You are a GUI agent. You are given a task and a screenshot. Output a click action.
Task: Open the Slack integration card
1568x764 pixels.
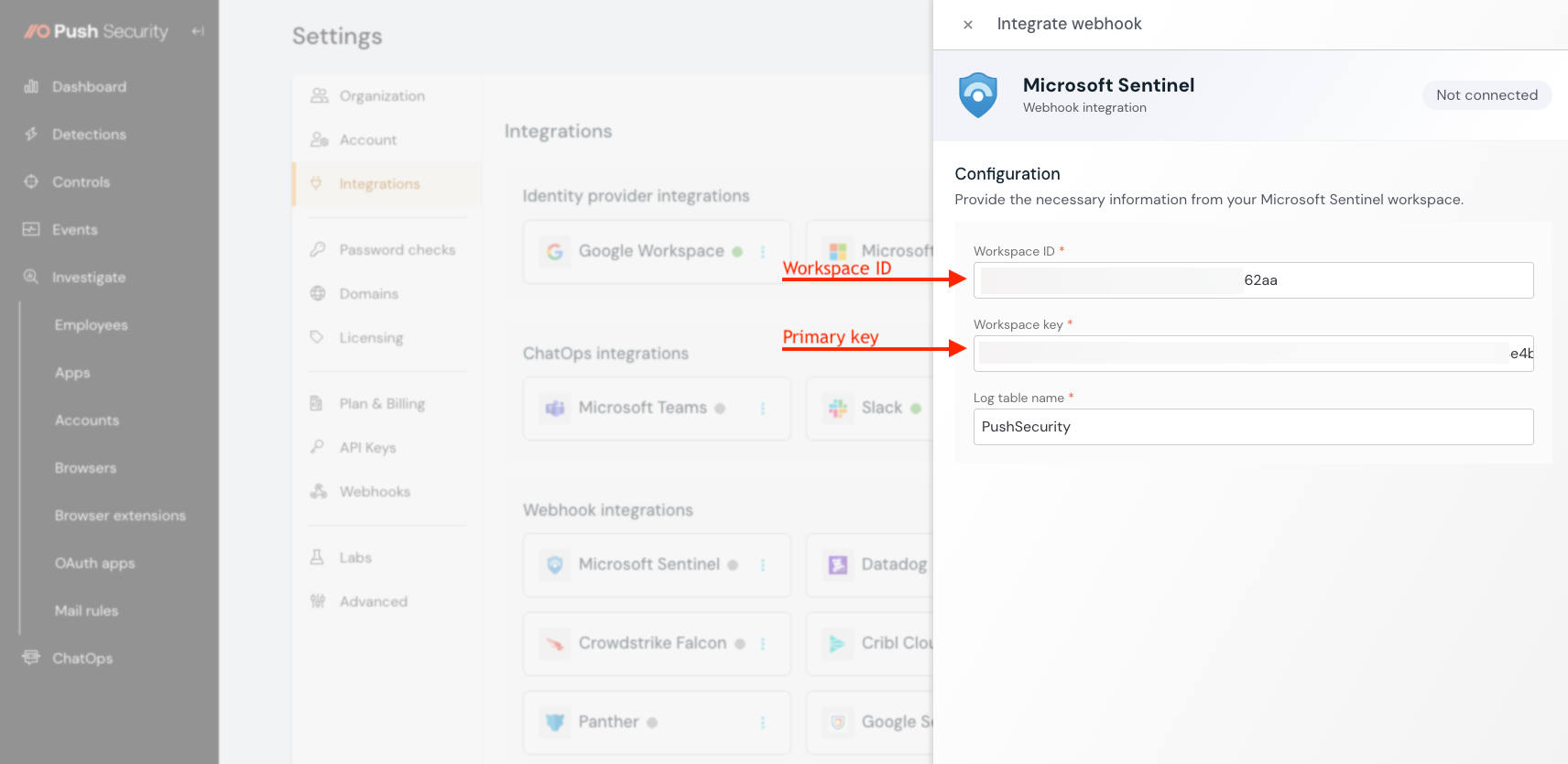point(870,409)
